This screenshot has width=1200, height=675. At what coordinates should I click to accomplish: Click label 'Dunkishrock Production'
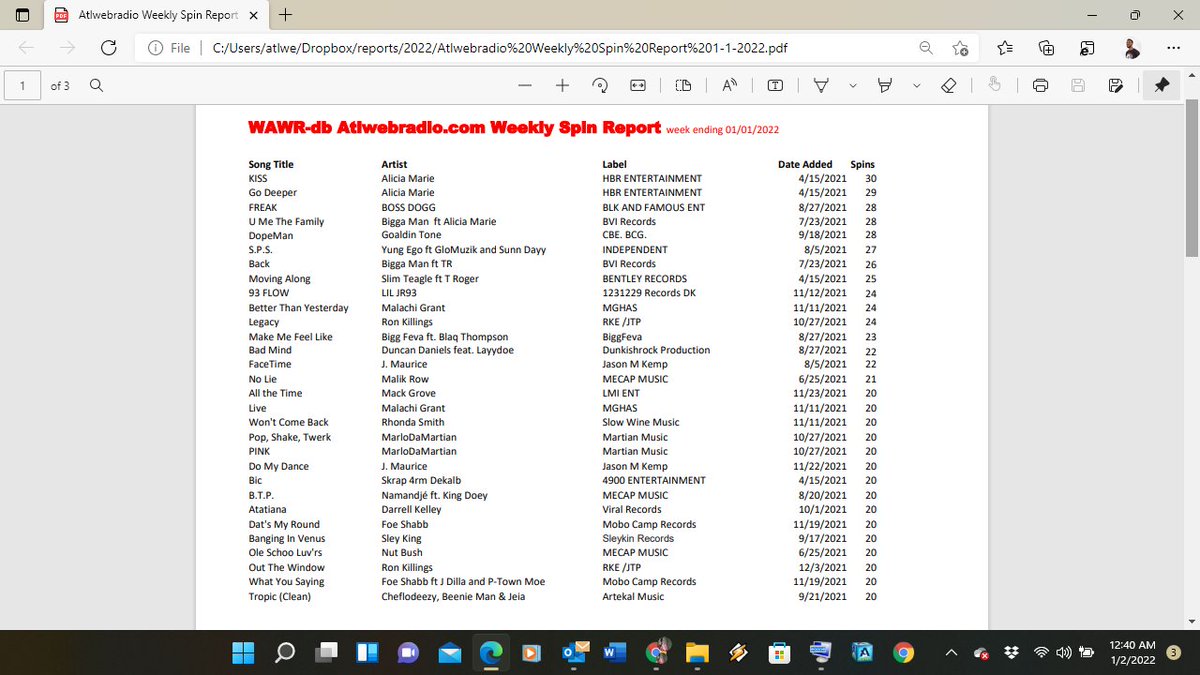coord(656,351)
